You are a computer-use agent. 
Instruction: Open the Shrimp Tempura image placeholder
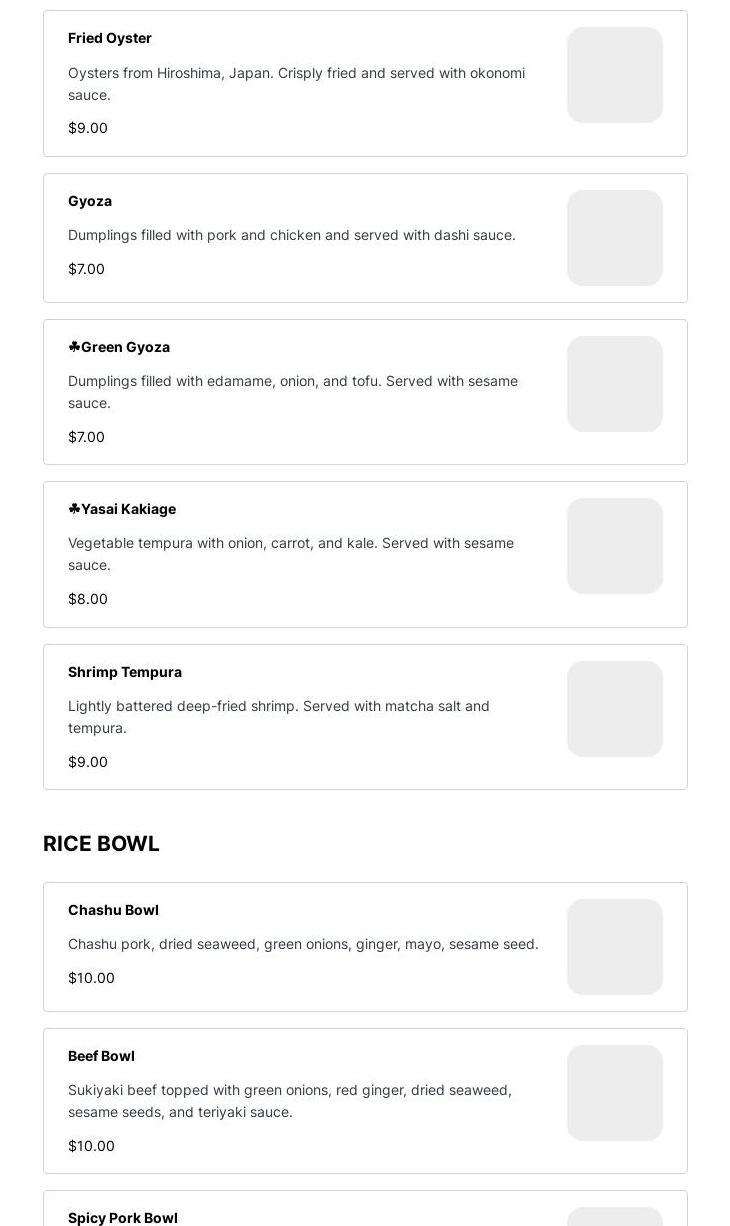(x=614, y=709)
